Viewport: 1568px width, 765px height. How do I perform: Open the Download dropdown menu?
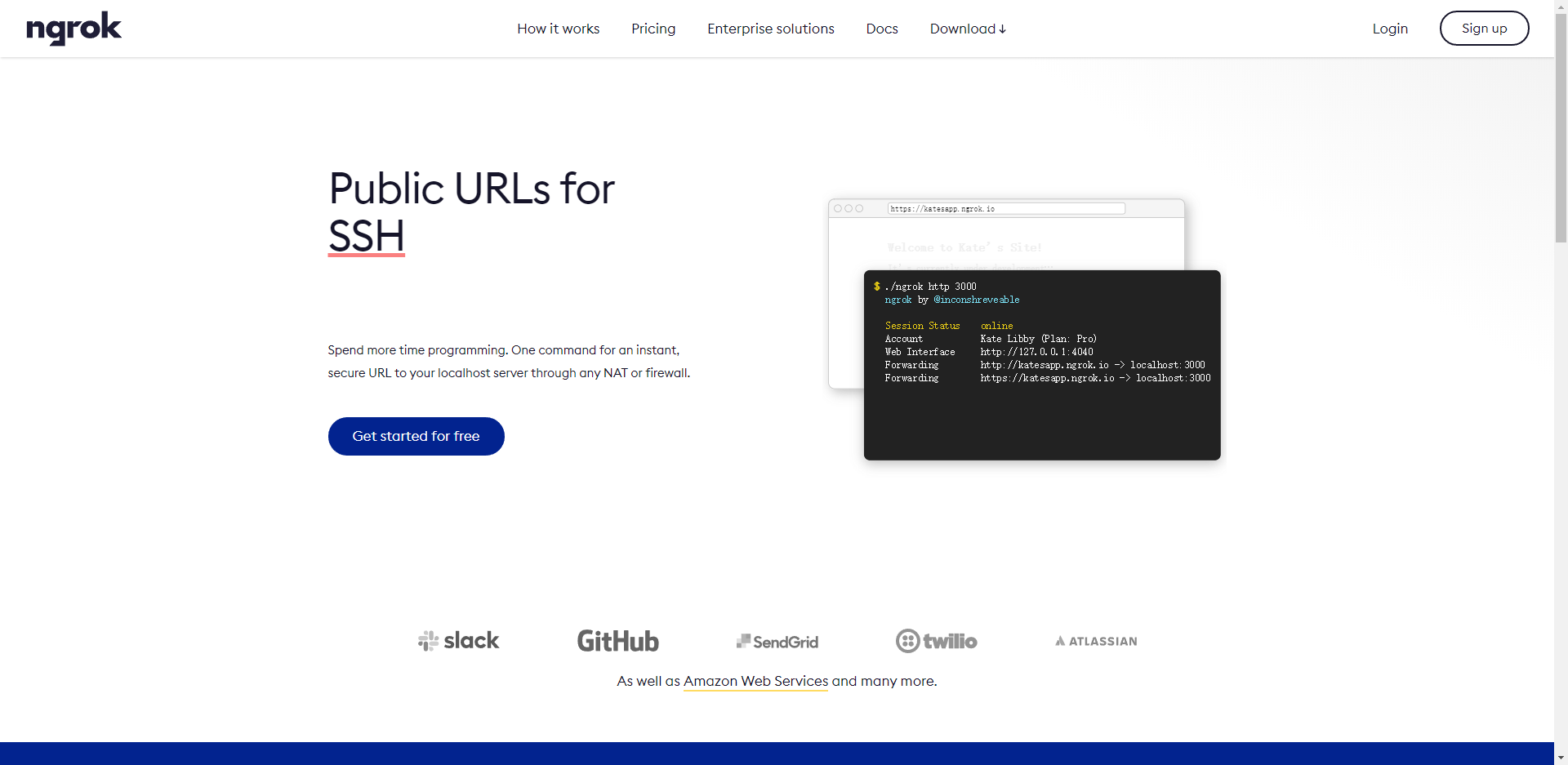(967, 29)
